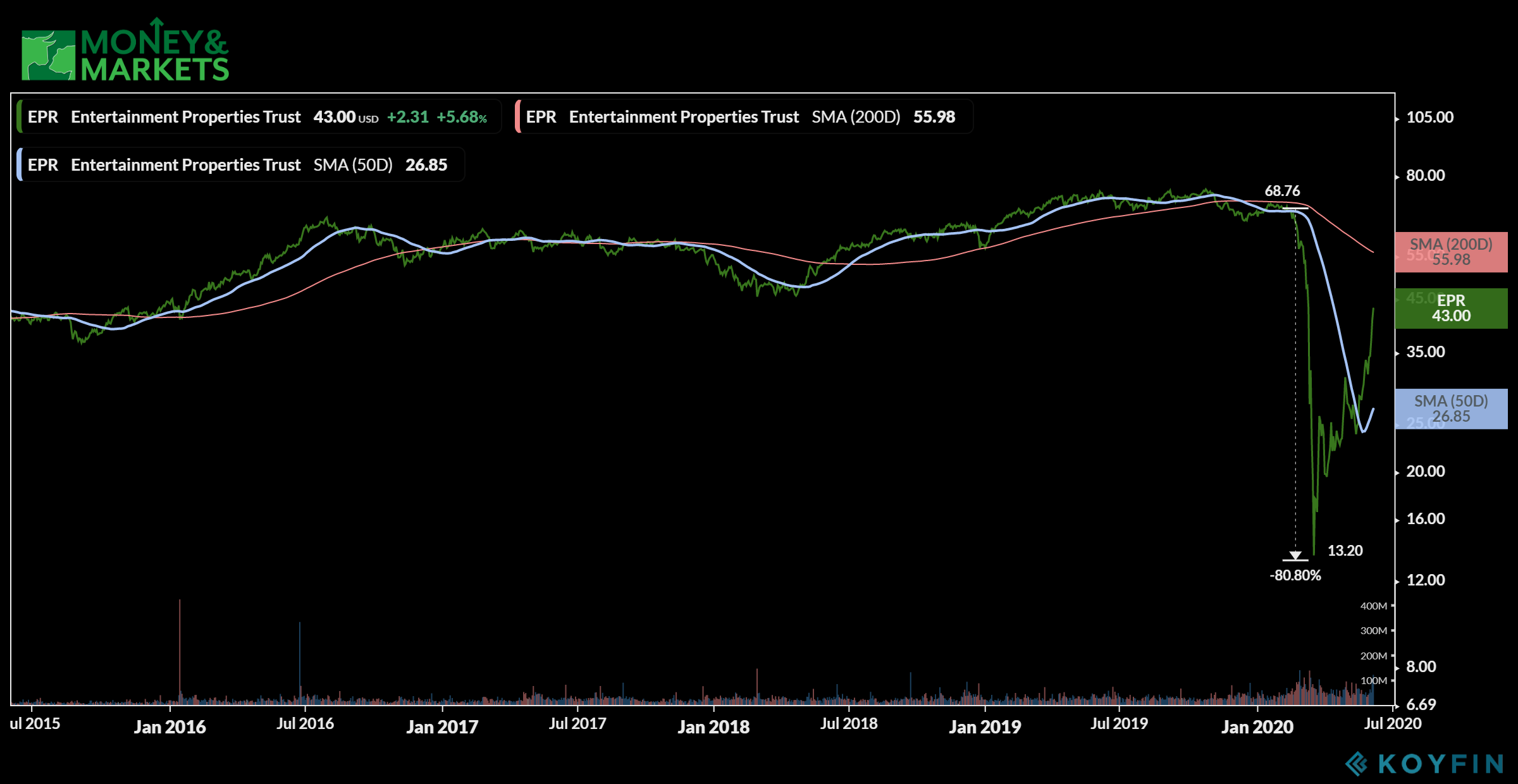Click the 80.00 y-axis label

1426,176
